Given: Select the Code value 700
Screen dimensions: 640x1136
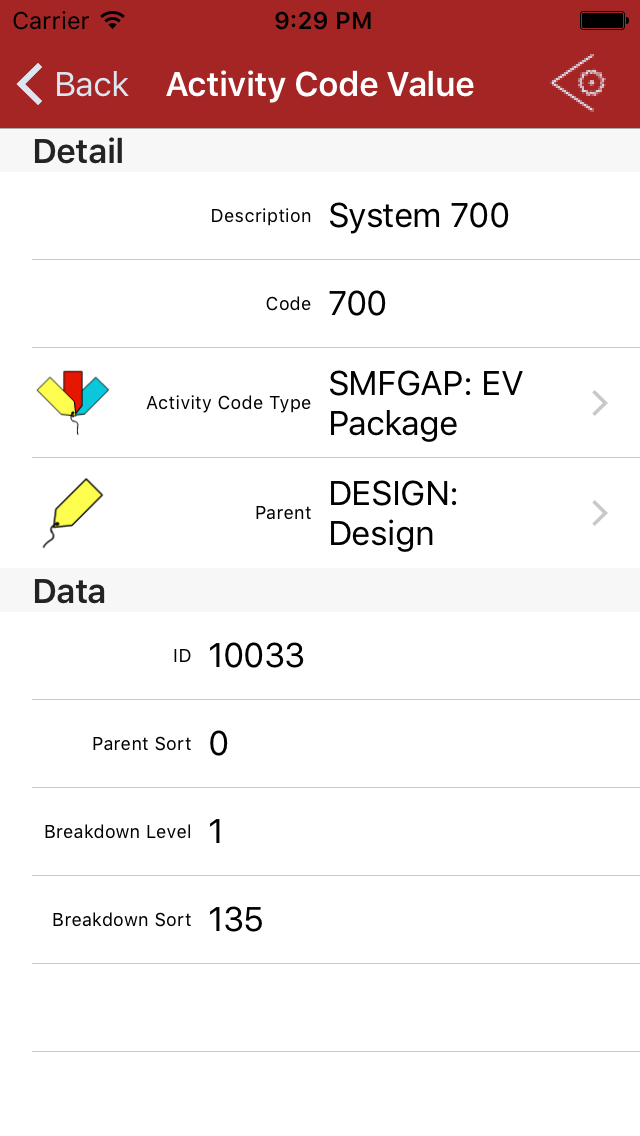Looking at the screenshot, I should pyautogui.click(x=357, y=303).
